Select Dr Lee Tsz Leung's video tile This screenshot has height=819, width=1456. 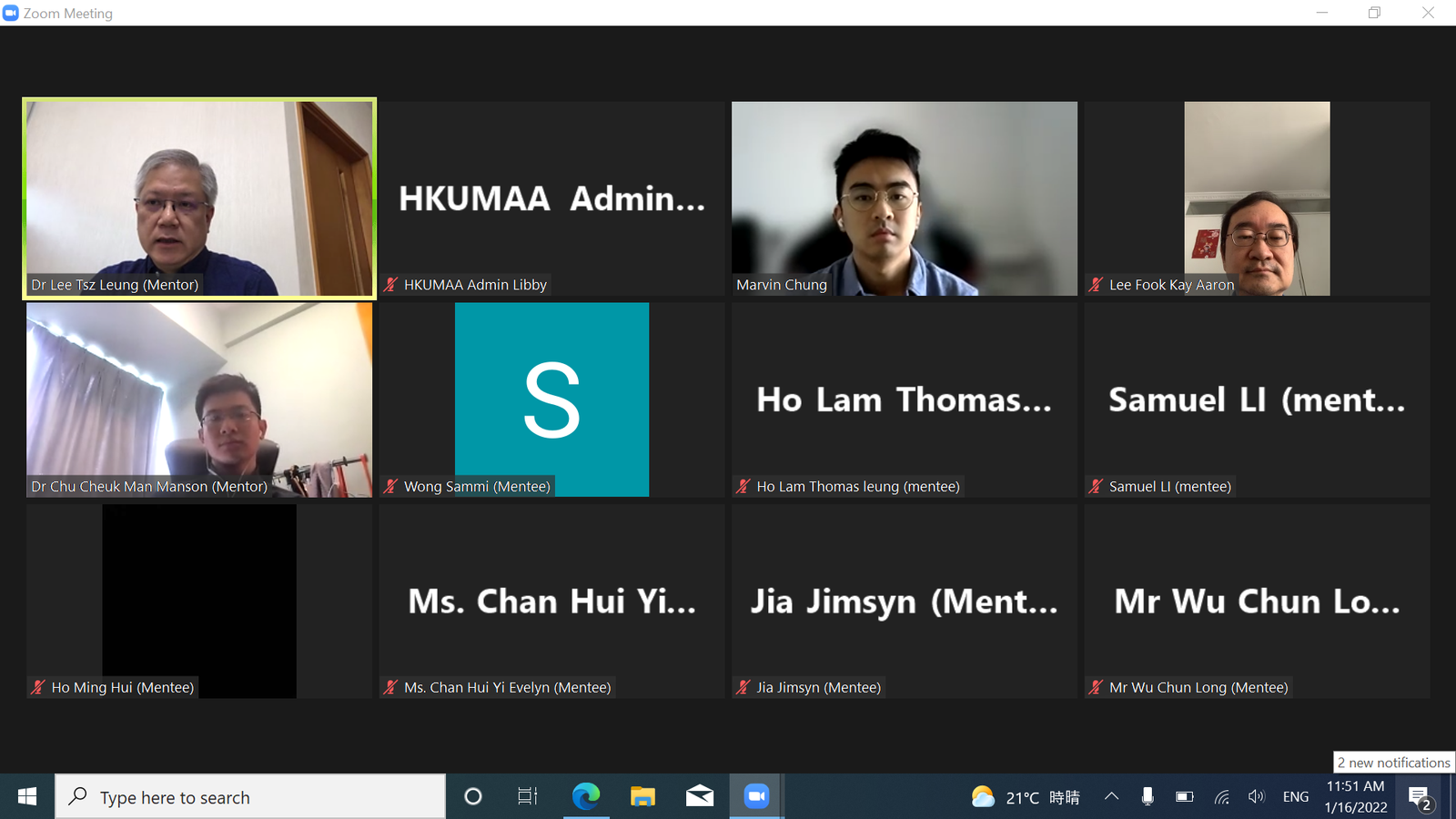199,198
